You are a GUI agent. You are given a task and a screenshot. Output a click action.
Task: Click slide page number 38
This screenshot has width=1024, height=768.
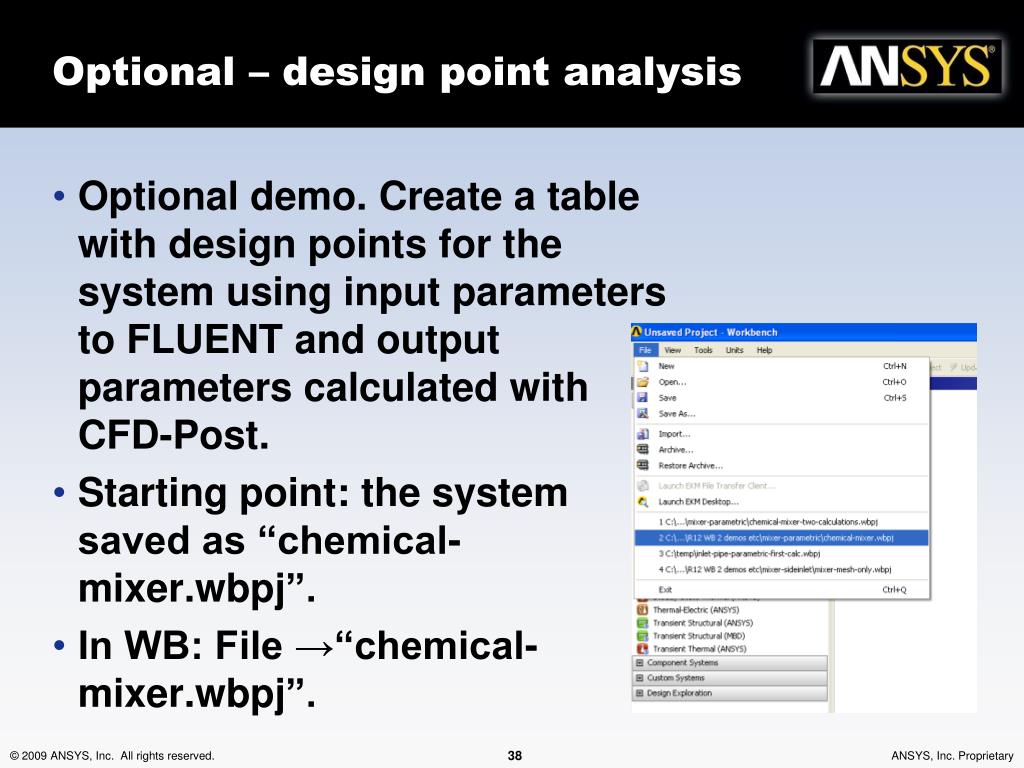point(515,756)
